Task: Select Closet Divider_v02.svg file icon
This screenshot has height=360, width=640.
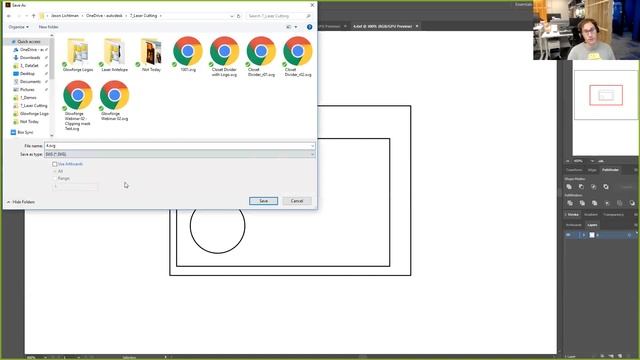Action: 298,51
